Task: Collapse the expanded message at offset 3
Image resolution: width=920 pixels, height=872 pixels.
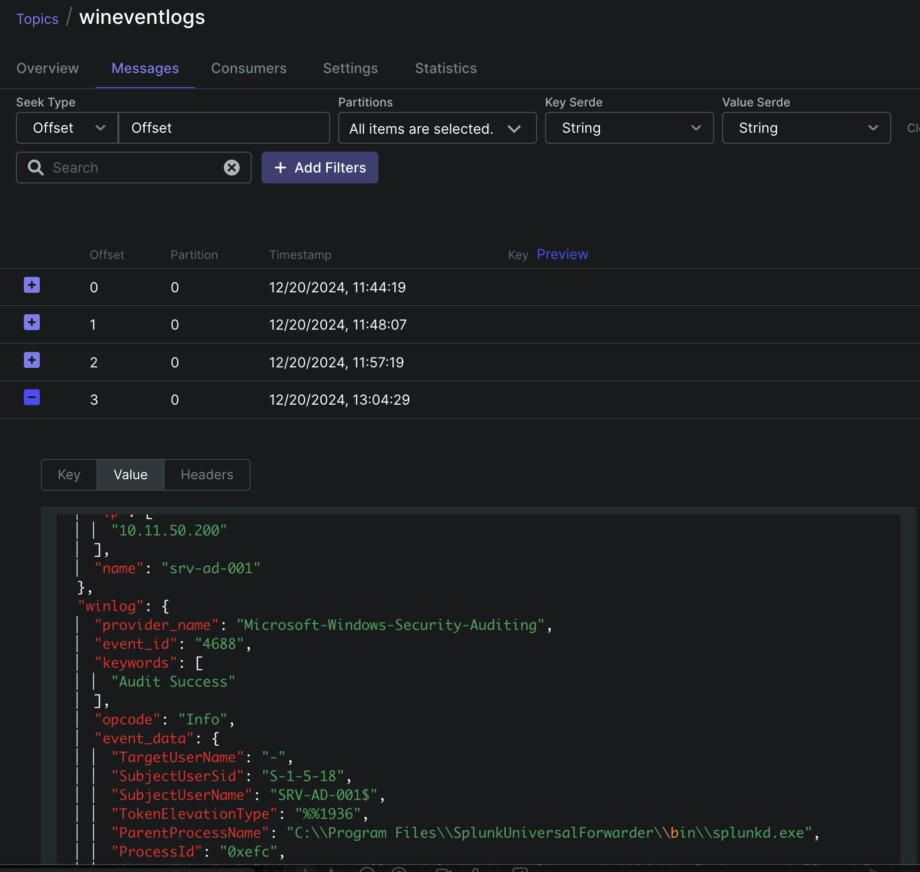Action: (x=31, y=397)
